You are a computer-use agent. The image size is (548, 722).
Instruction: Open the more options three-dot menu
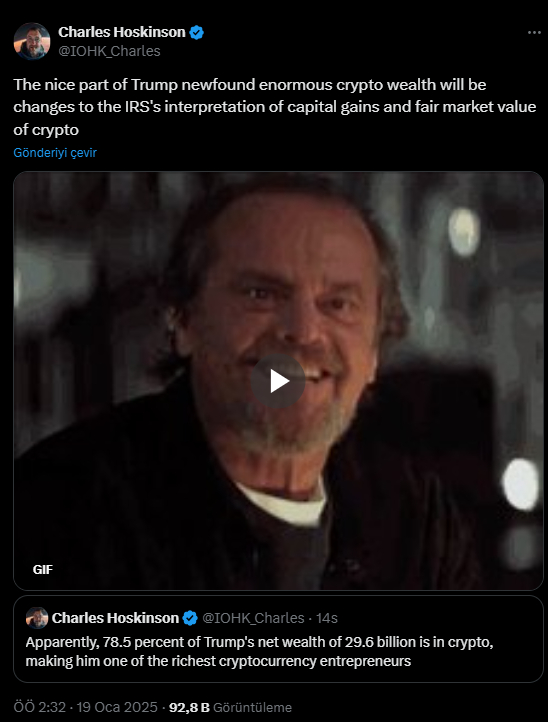pyautogui.click(x=534, y=33)
